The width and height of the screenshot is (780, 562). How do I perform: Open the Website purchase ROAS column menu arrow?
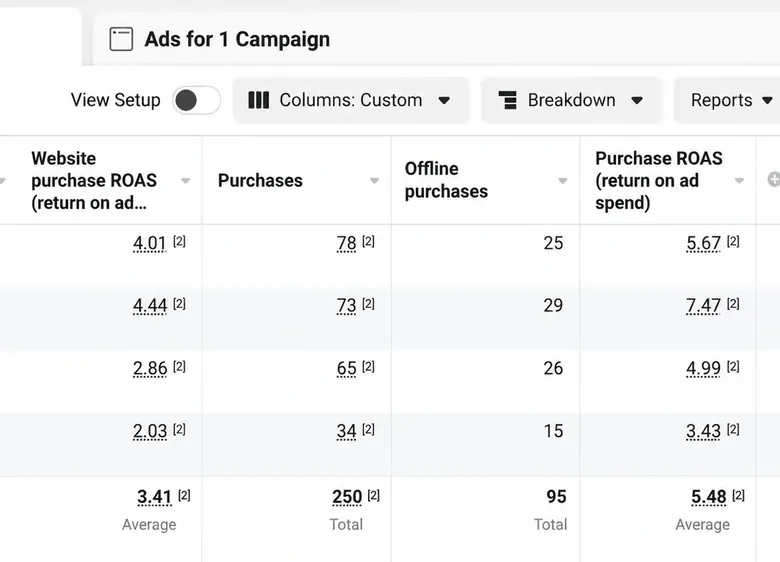click(186, 181)
